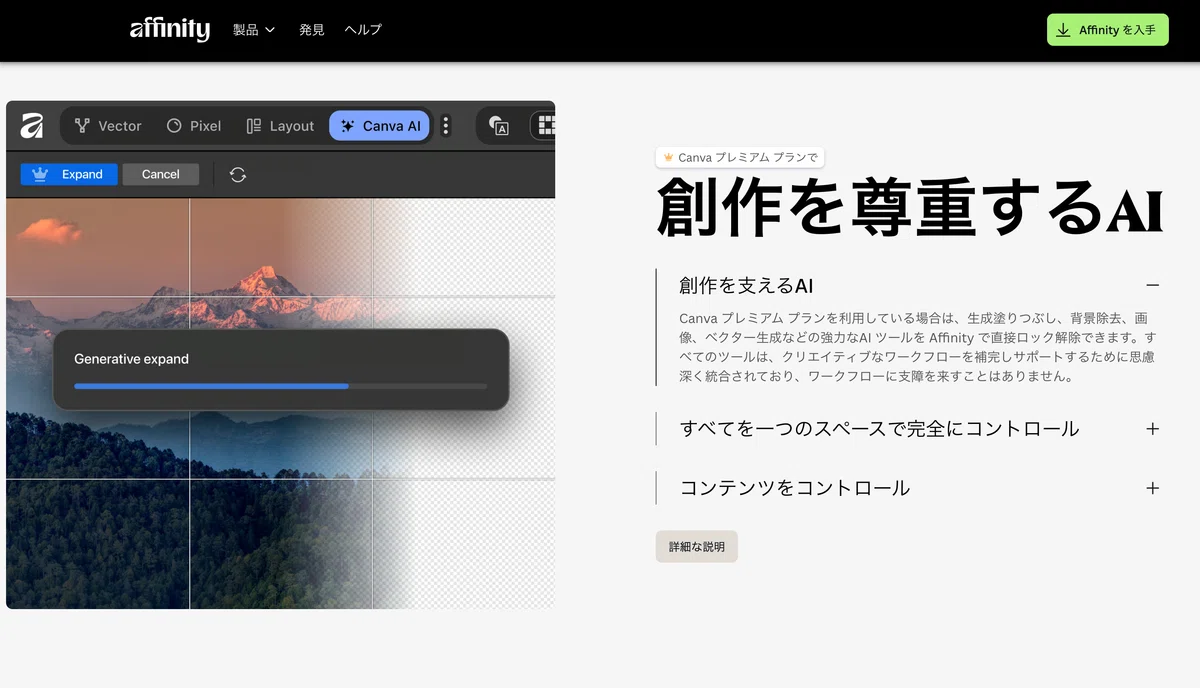The width and height of the screenshot is (1200, 688).
Task: Click the affinity logo in header
Action: point(170,30)
